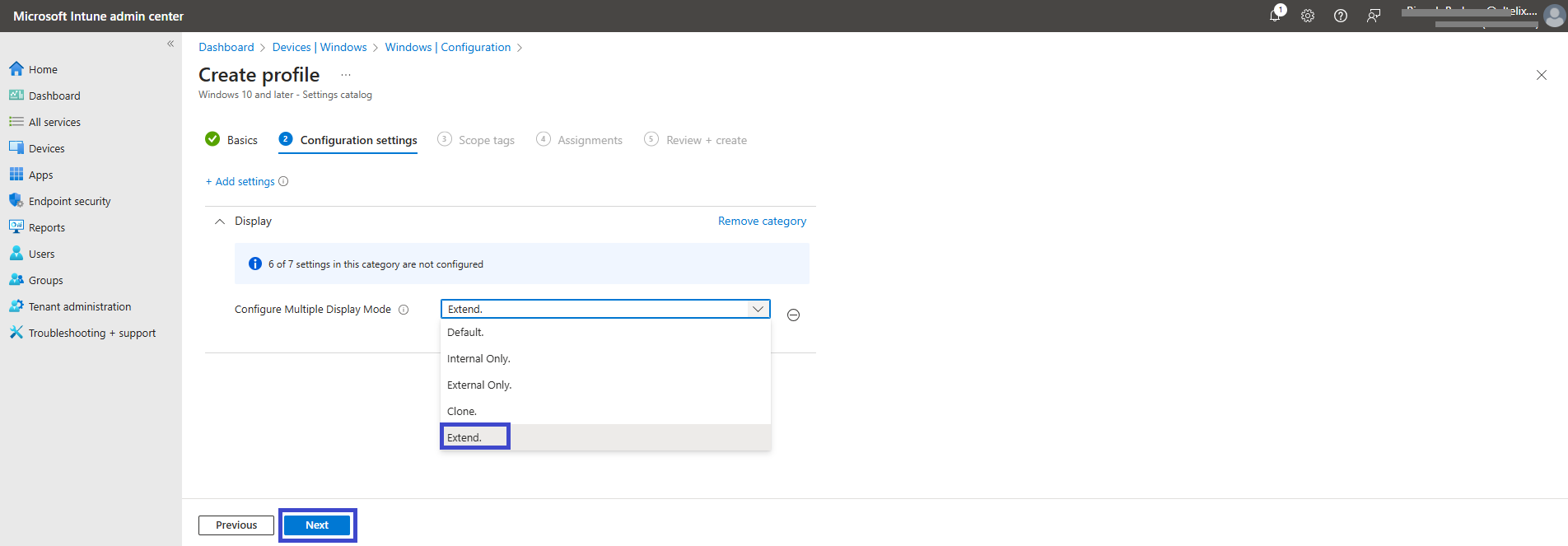
Task: Click the Next button
Action: click(x=317, y=525)
